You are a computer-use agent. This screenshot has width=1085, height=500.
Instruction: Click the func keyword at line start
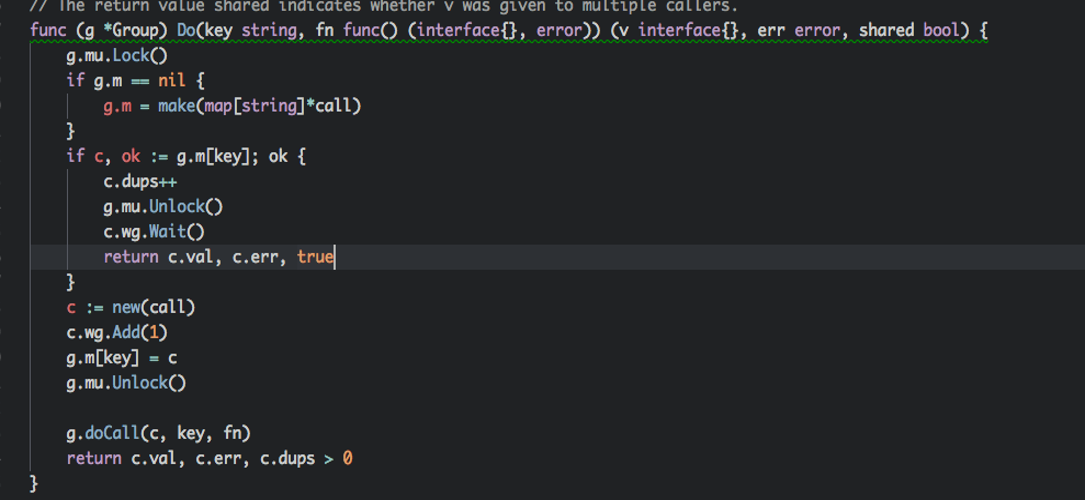click(48, 30)
